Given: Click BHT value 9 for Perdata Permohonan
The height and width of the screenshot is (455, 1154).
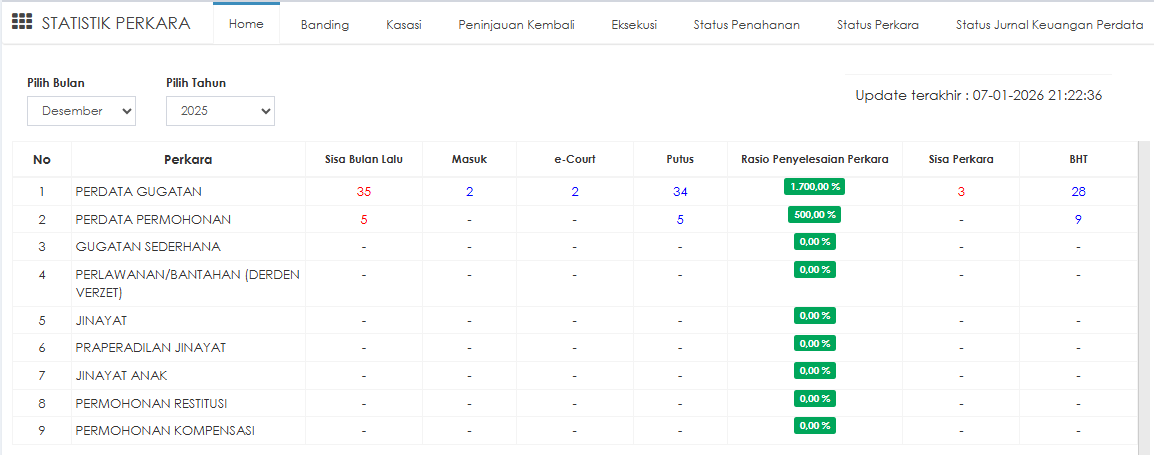Looking at the screenshot, I should pyautogui.click(x=1078, y=219).
